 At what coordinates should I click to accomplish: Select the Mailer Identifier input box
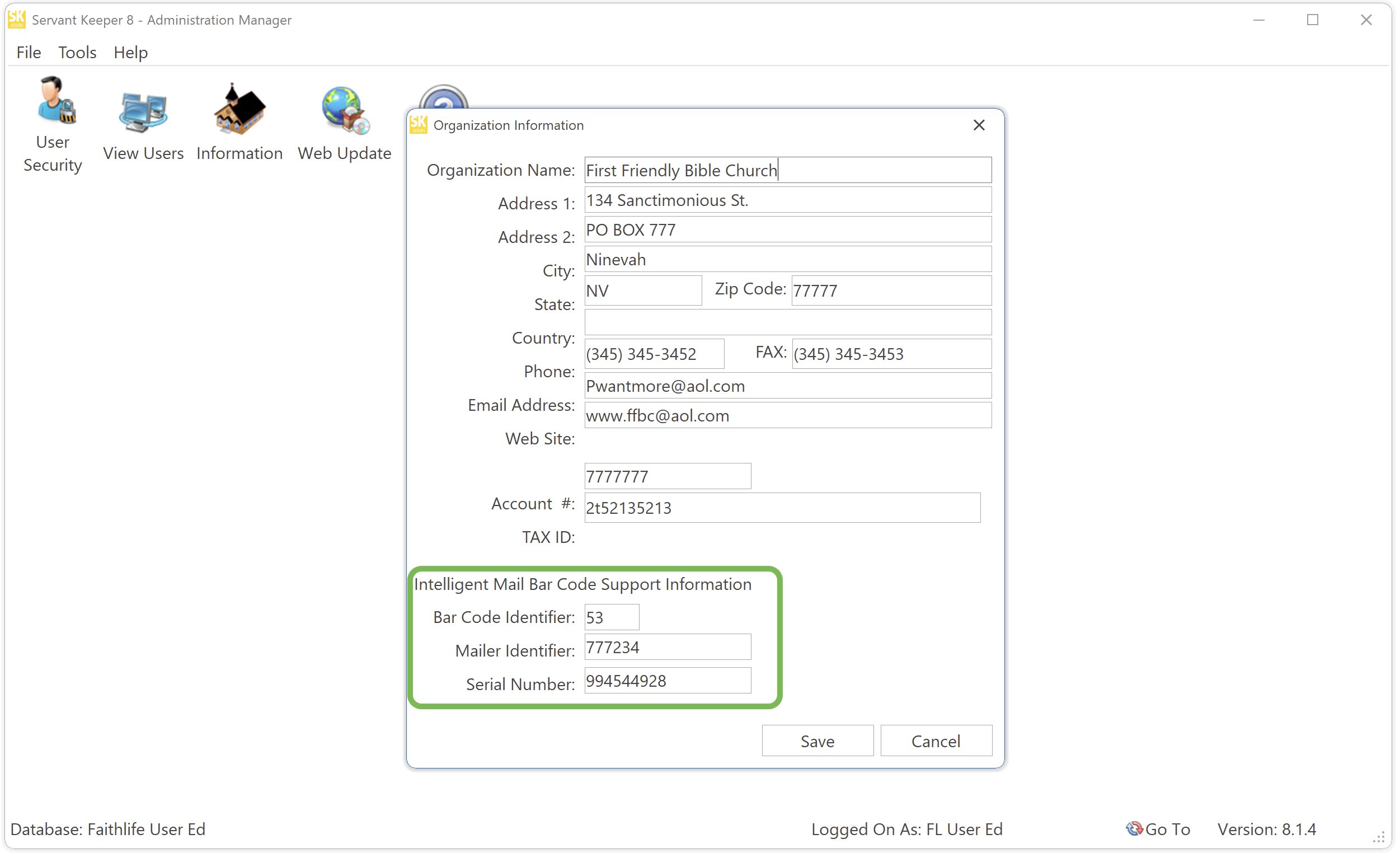tap(667, 647)
